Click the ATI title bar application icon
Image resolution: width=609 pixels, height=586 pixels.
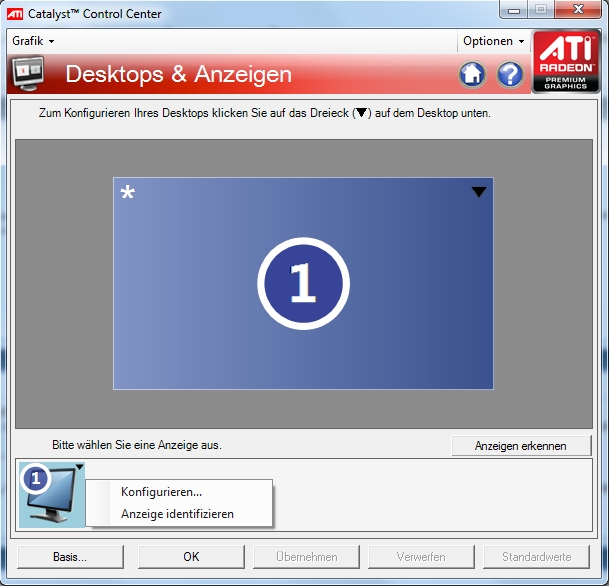15,14
